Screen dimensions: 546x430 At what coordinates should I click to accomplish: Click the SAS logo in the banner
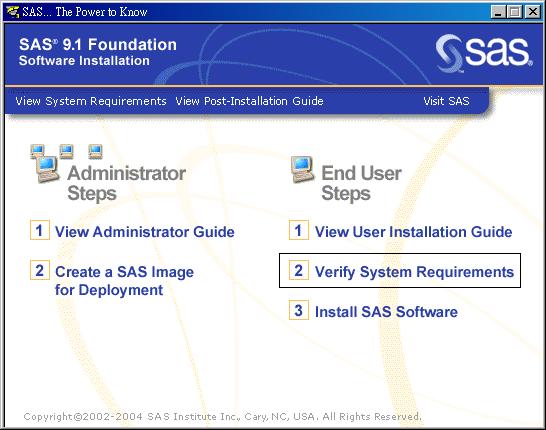[x=484, y=53]
